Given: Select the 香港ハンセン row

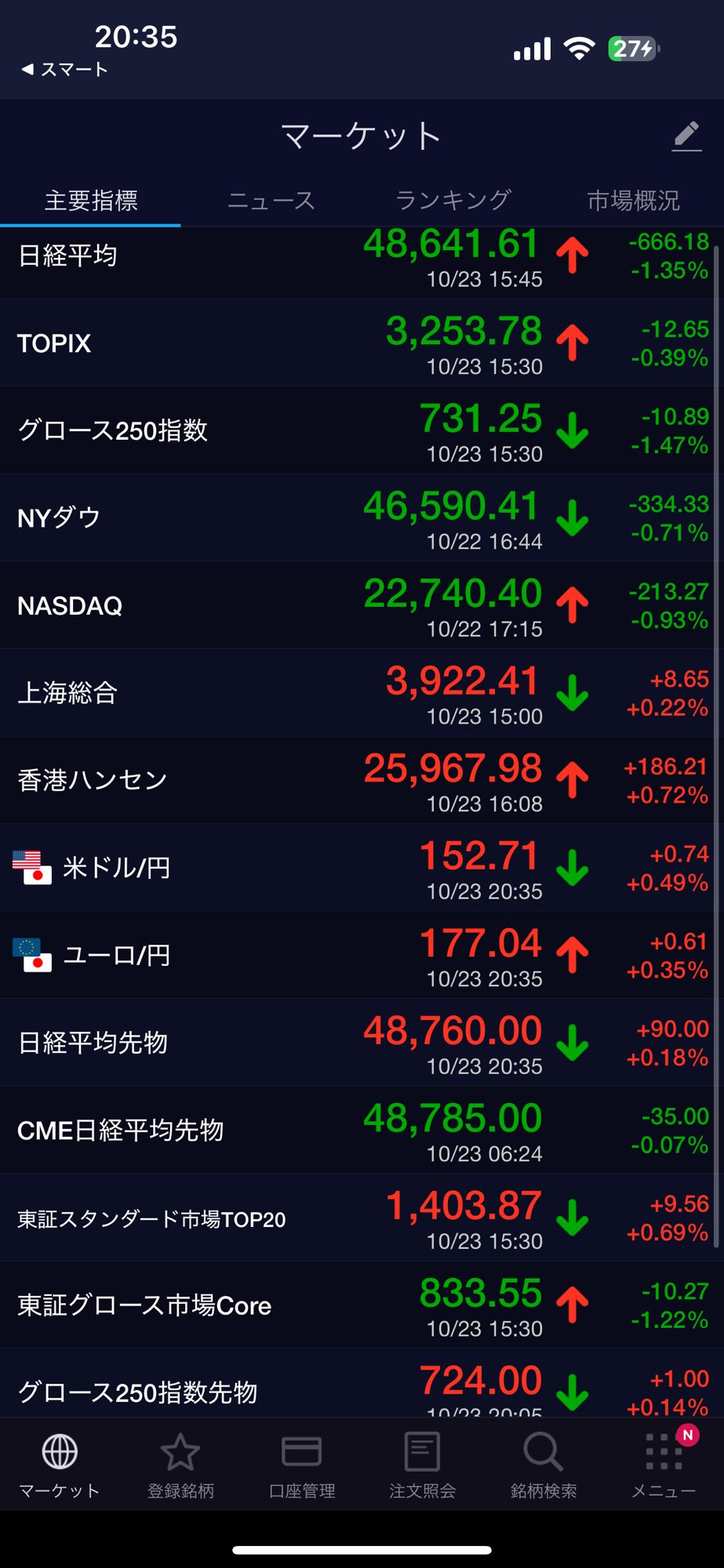Looking at the screenshot, I should [93, 780].
